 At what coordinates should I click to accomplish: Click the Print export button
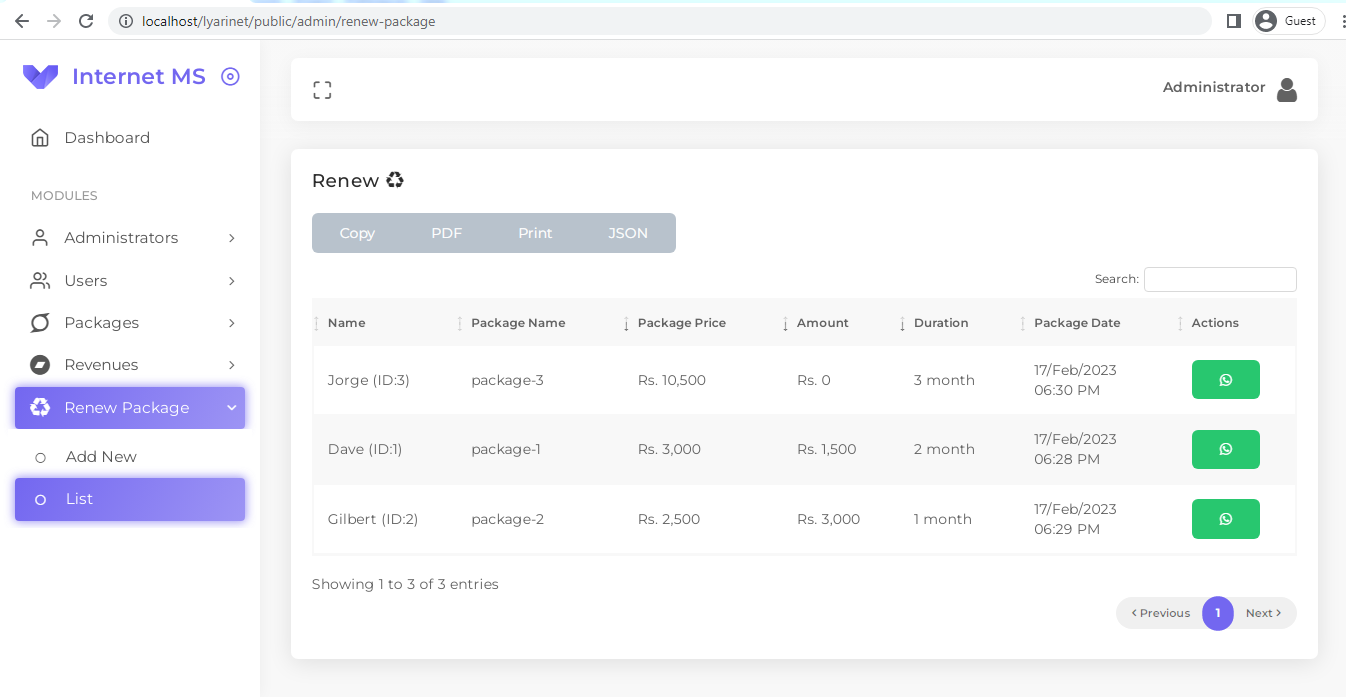coord(535,232)
